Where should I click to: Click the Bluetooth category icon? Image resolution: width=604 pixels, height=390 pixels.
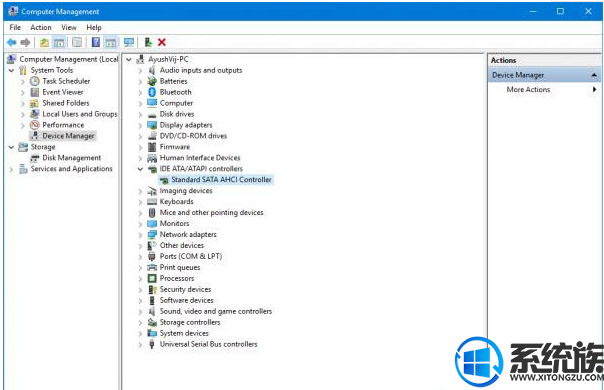click(x=152, y=92)
